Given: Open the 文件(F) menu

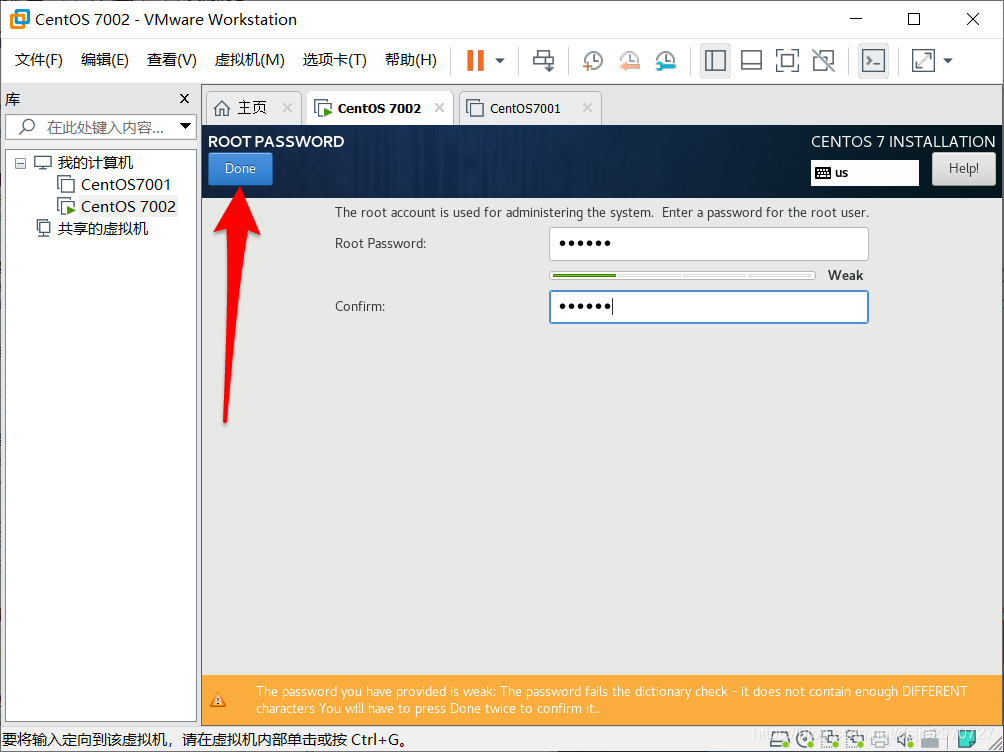Looking at the screenshot, I should 38,60.
